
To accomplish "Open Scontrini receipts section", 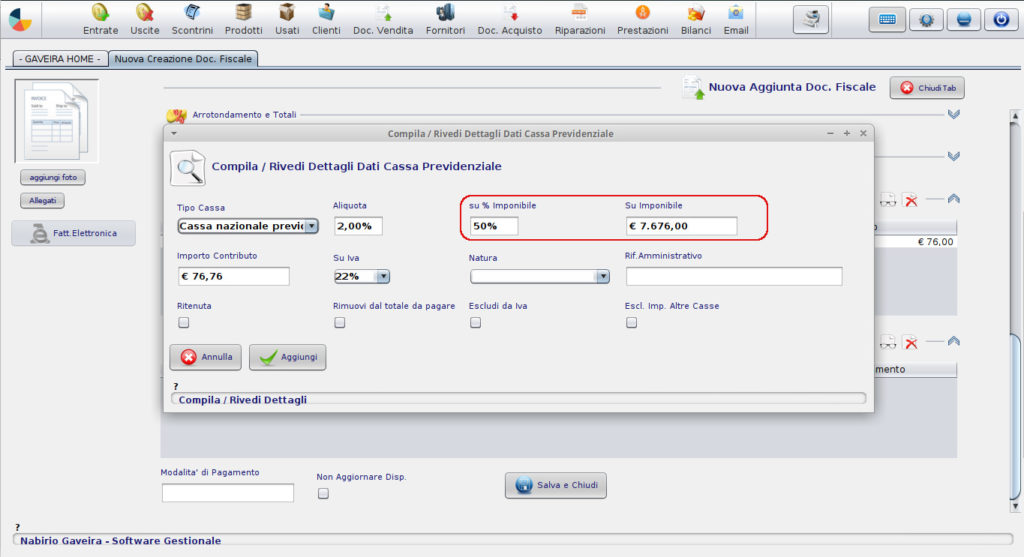I will coord(192,20).
